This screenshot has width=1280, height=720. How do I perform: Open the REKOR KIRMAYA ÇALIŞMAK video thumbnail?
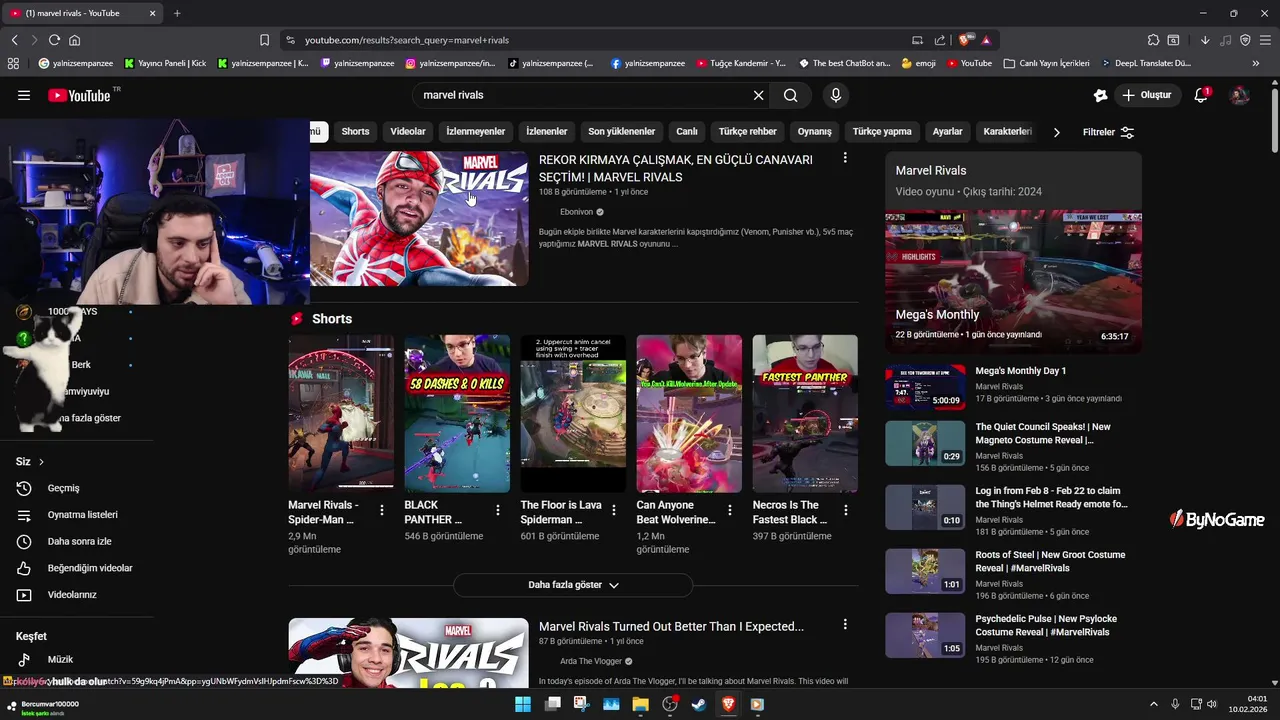click(419, 219)
